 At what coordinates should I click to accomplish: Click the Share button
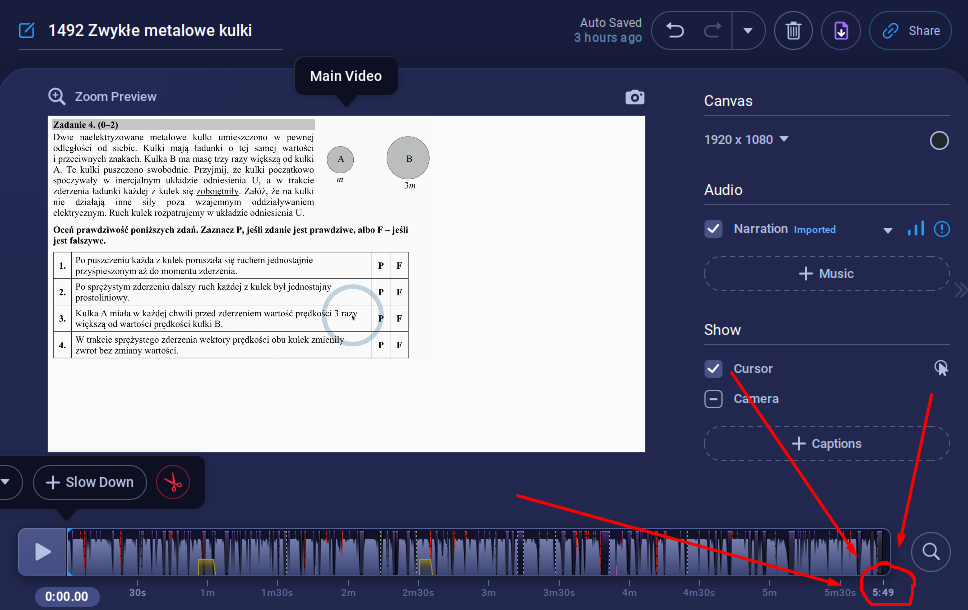point(910,30)
